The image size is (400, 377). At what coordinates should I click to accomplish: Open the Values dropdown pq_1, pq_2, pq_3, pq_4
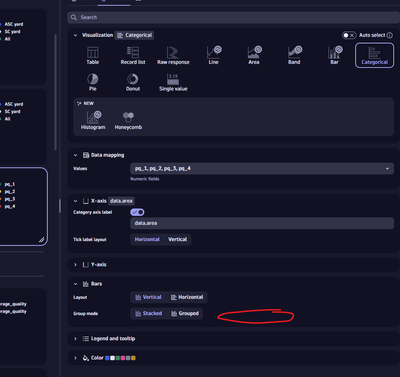point(262,169)
